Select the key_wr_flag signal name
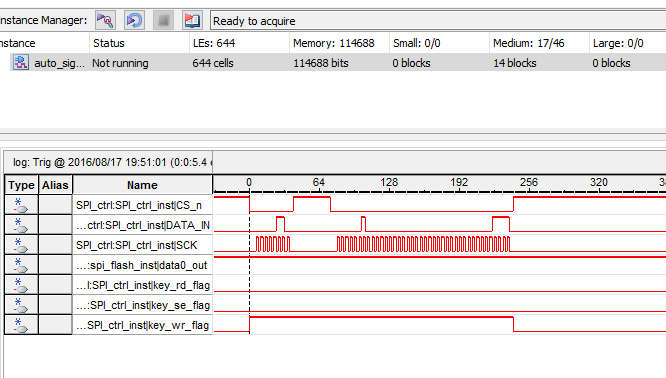The width and height of the screenshot is (666, 378). click(142, 325)
